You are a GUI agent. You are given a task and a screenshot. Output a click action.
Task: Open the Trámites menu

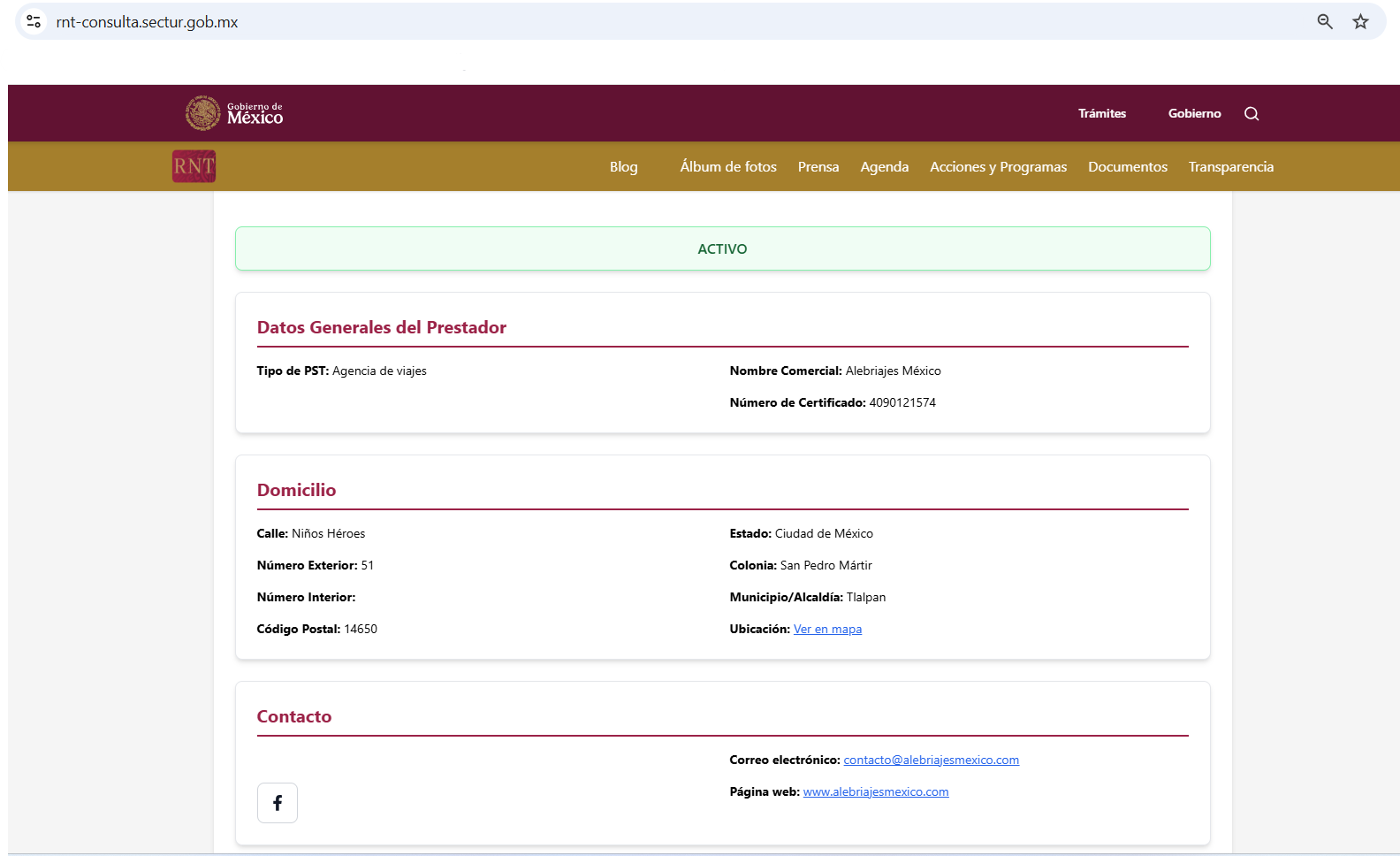[x=1101, y=113]
